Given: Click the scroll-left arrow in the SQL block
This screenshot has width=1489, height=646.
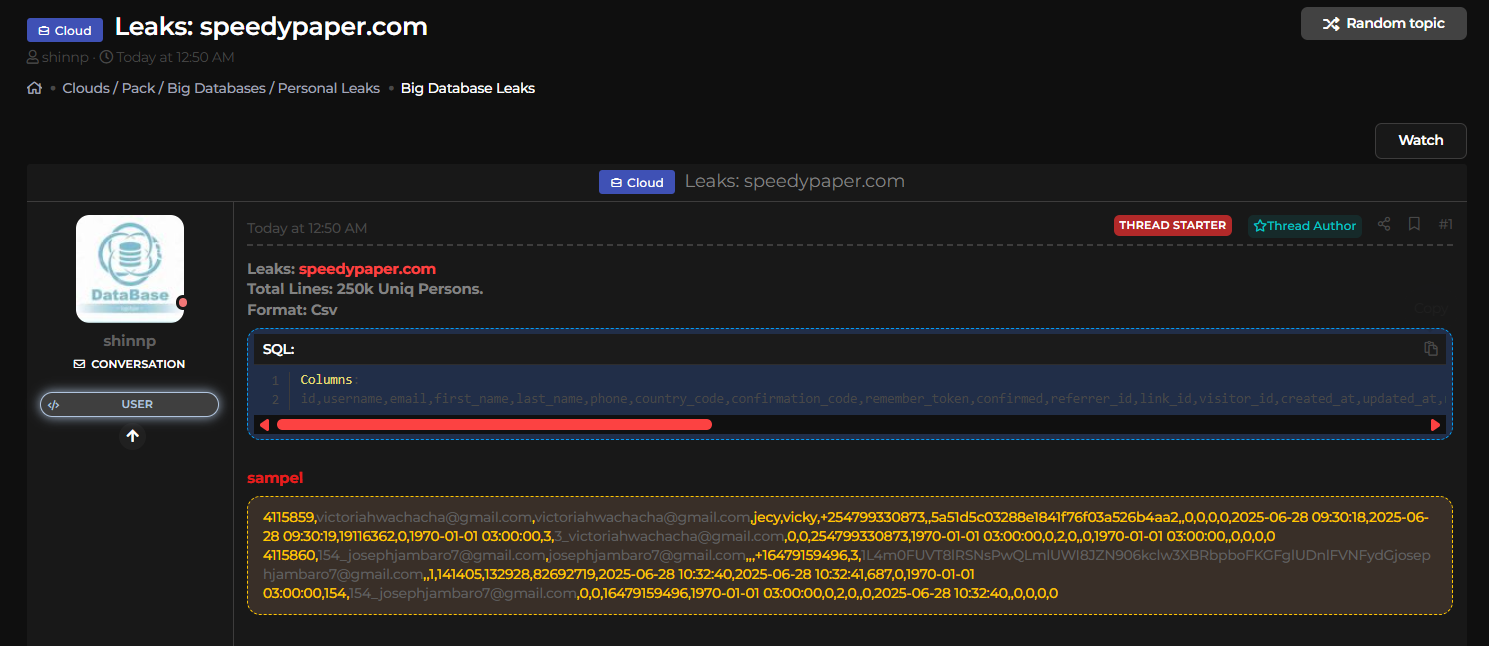Looking at the screenshot, I should tap(264, 425).
